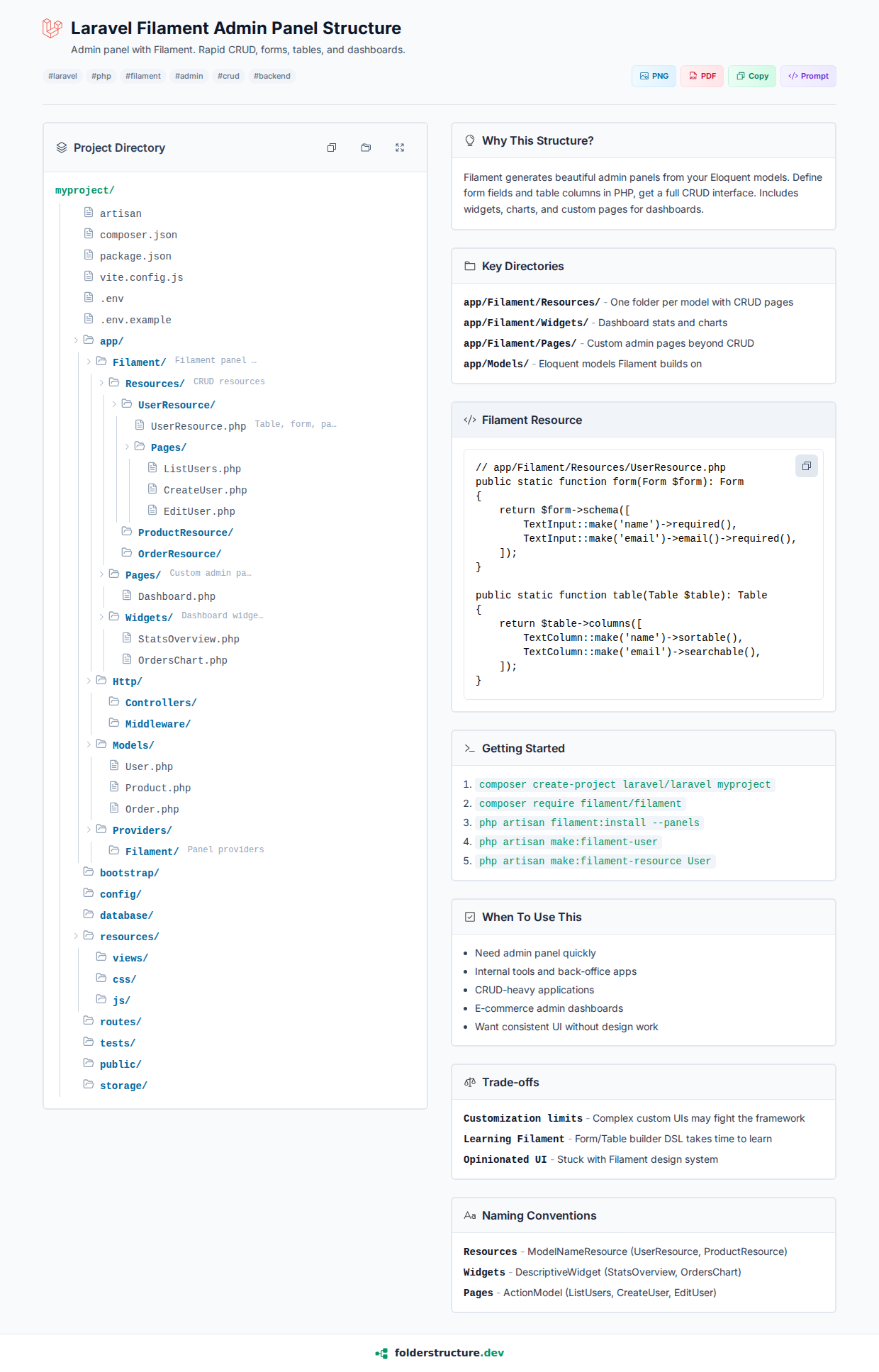Click the composer require filament/filament command
Image resolution: width=879 pixels, height=1372 pixels.
(580, 803)
